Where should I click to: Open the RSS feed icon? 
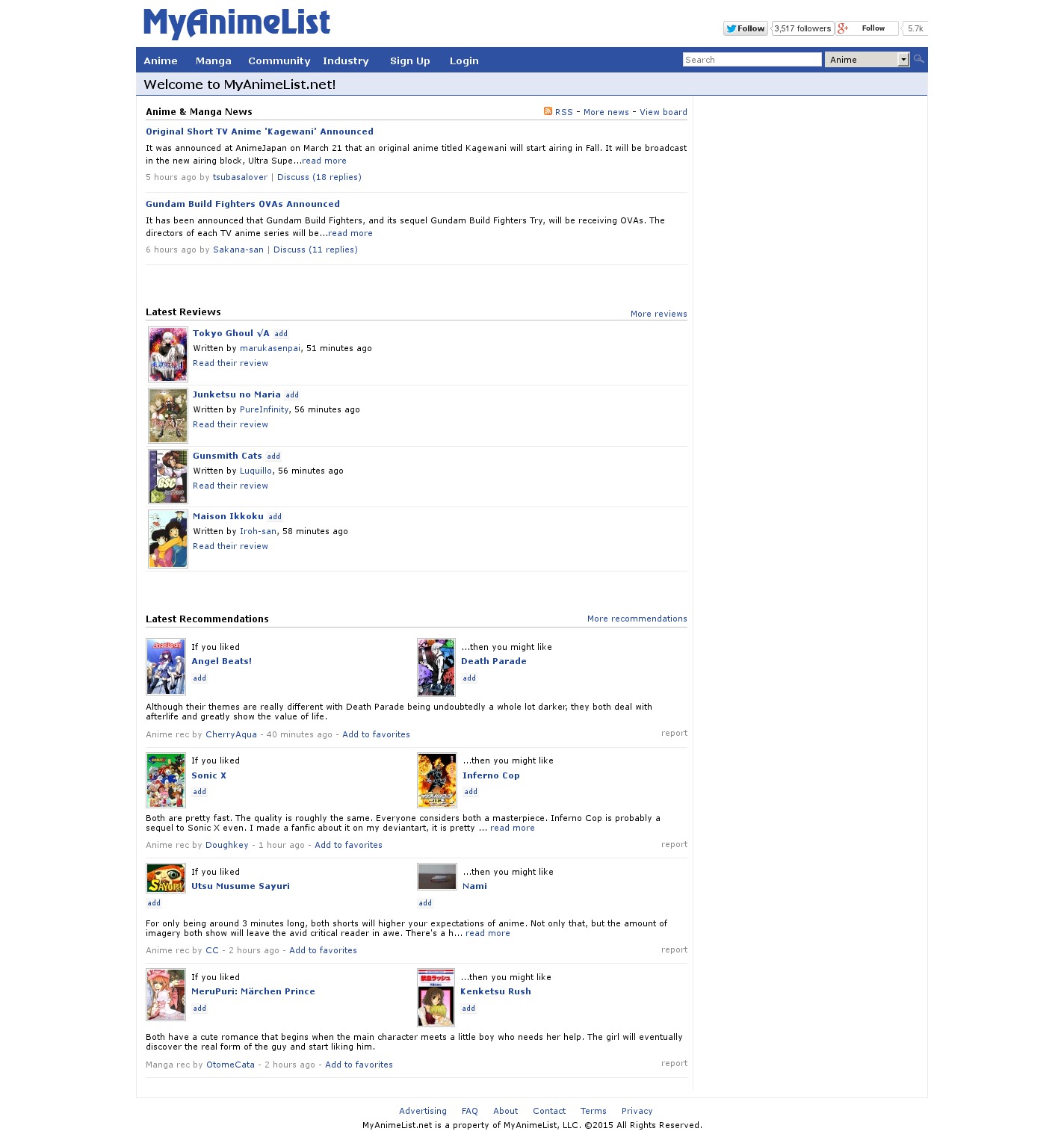click(x=548, y=111)
